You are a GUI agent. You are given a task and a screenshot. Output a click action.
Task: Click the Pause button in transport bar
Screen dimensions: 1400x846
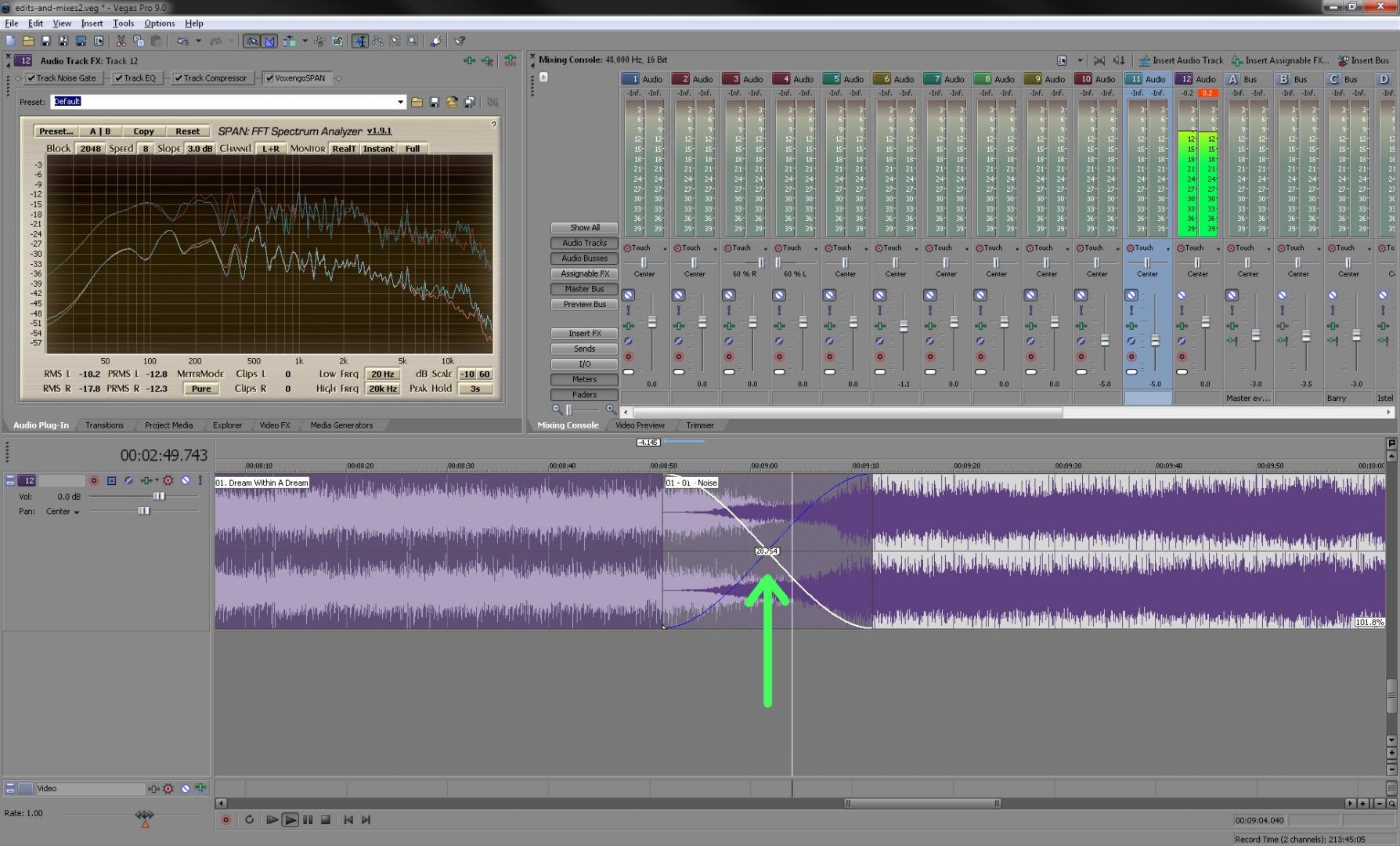tap(308, 819)
